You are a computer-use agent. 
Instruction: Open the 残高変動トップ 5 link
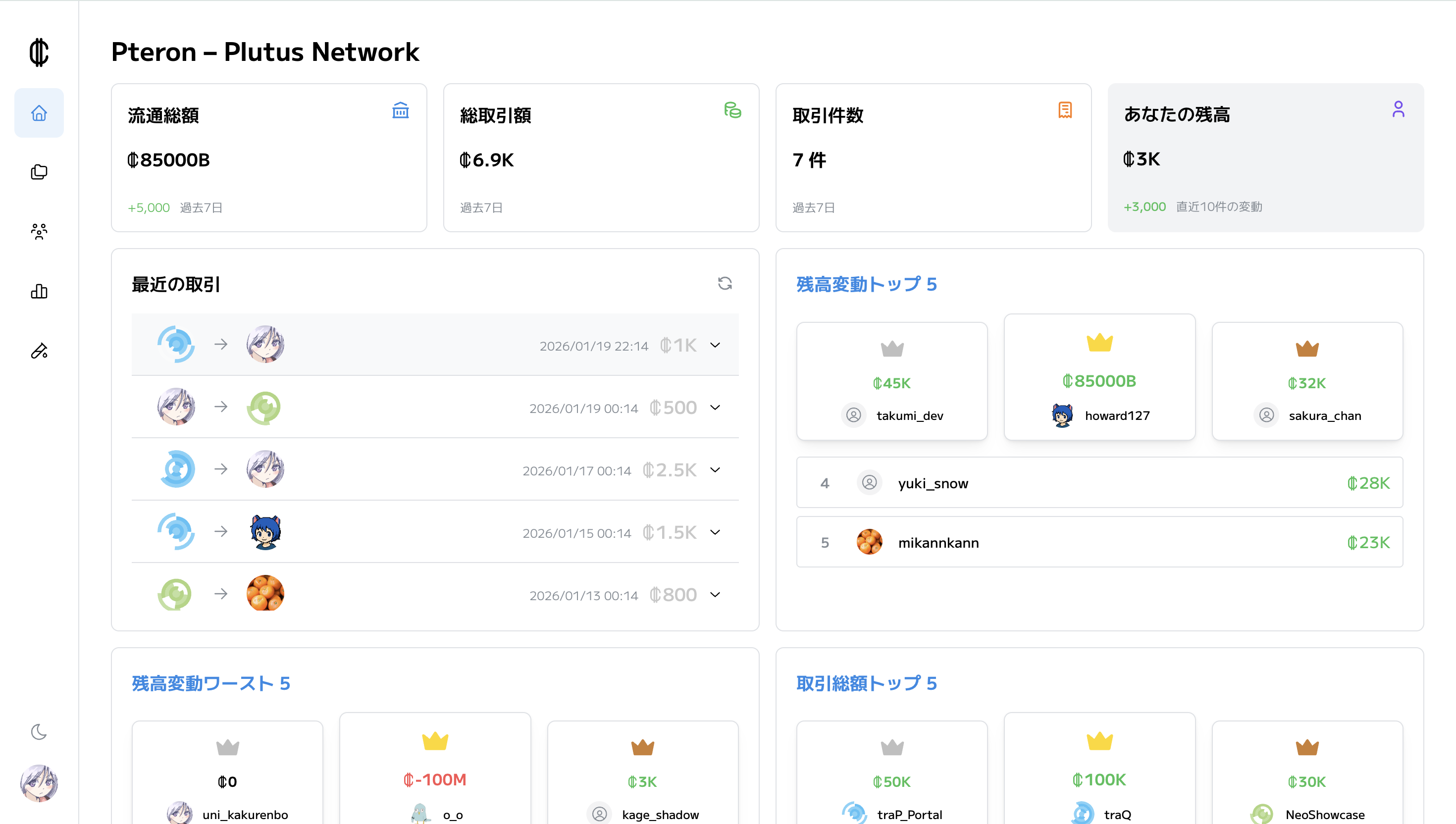pyautogui.click(x=866, y=284)
